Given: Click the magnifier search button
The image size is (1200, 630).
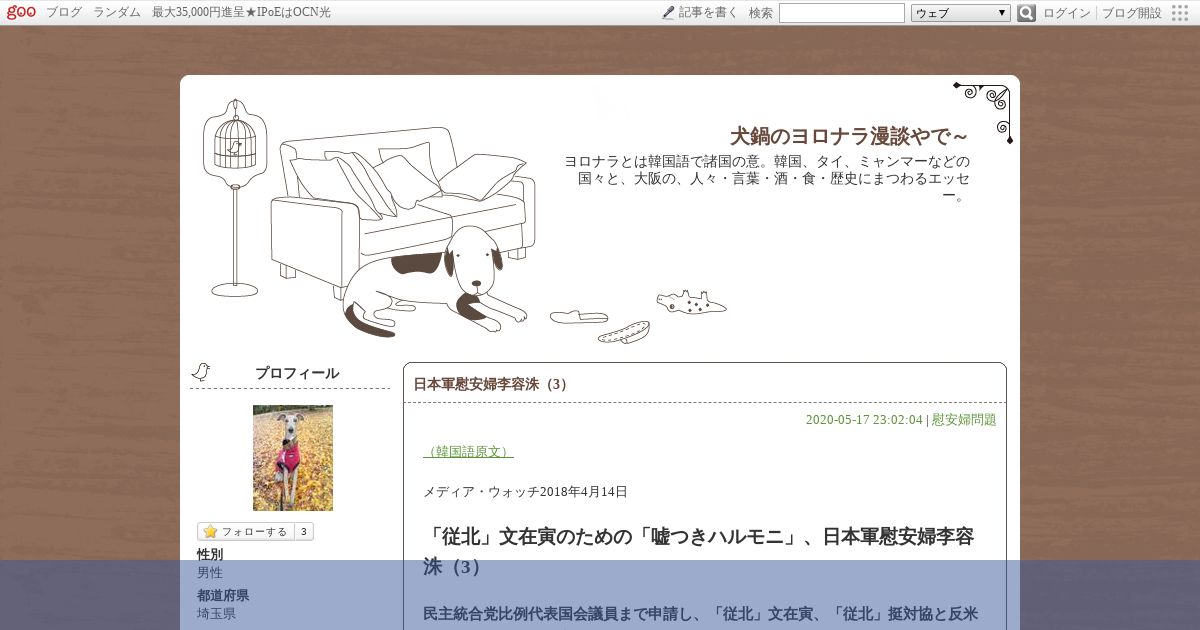Looking at the screenshot, I should [1026, 13].
